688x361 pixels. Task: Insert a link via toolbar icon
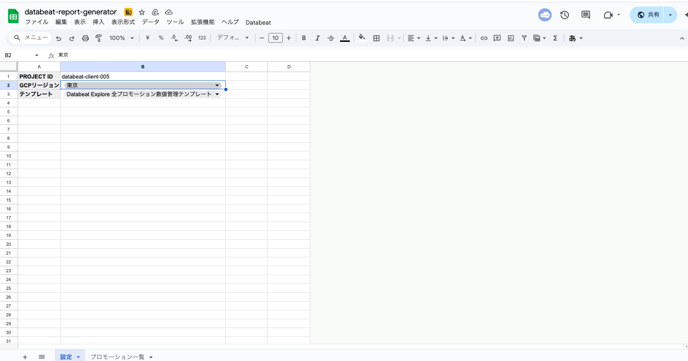[x=484, y=39]
